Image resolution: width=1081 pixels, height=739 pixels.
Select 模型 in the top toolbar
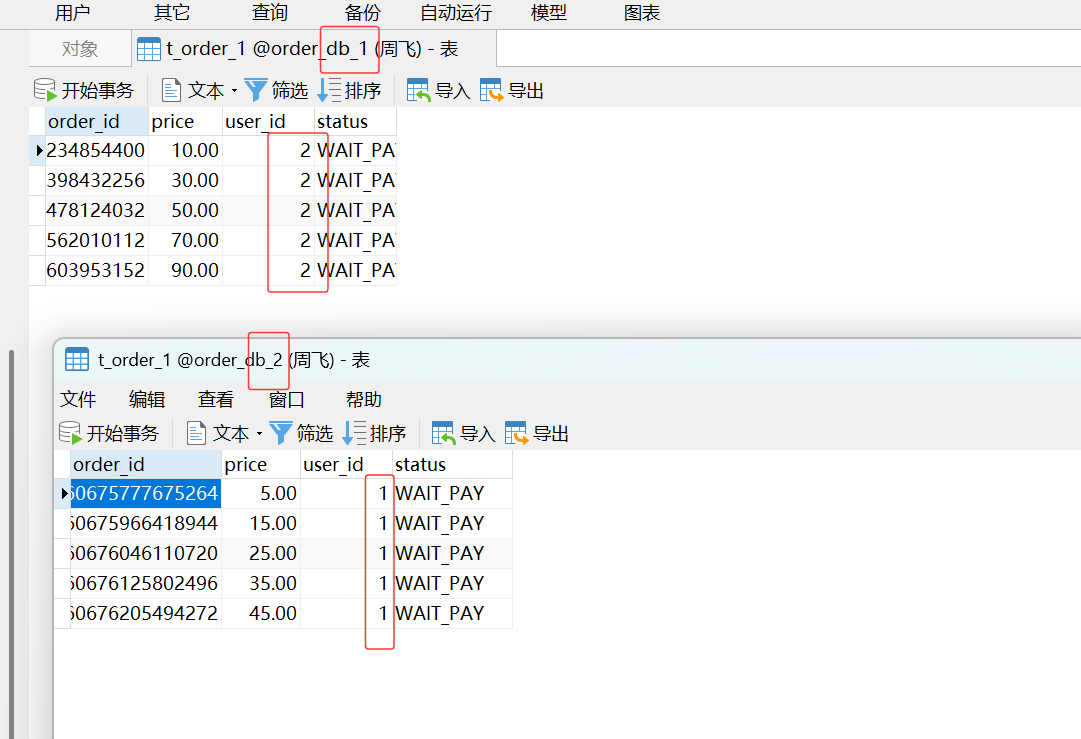549,12
